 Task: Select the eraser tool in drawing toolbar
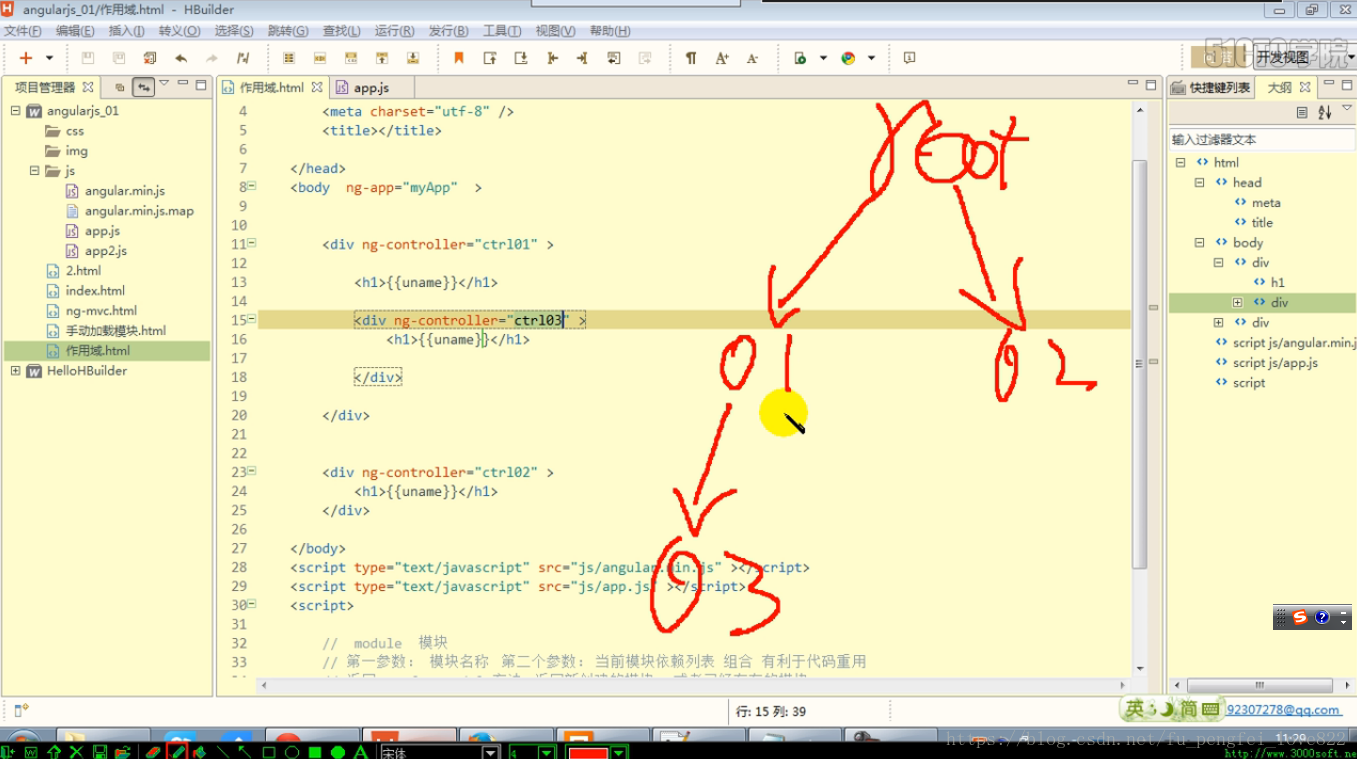pyautogui.click(x=154, y=752)
